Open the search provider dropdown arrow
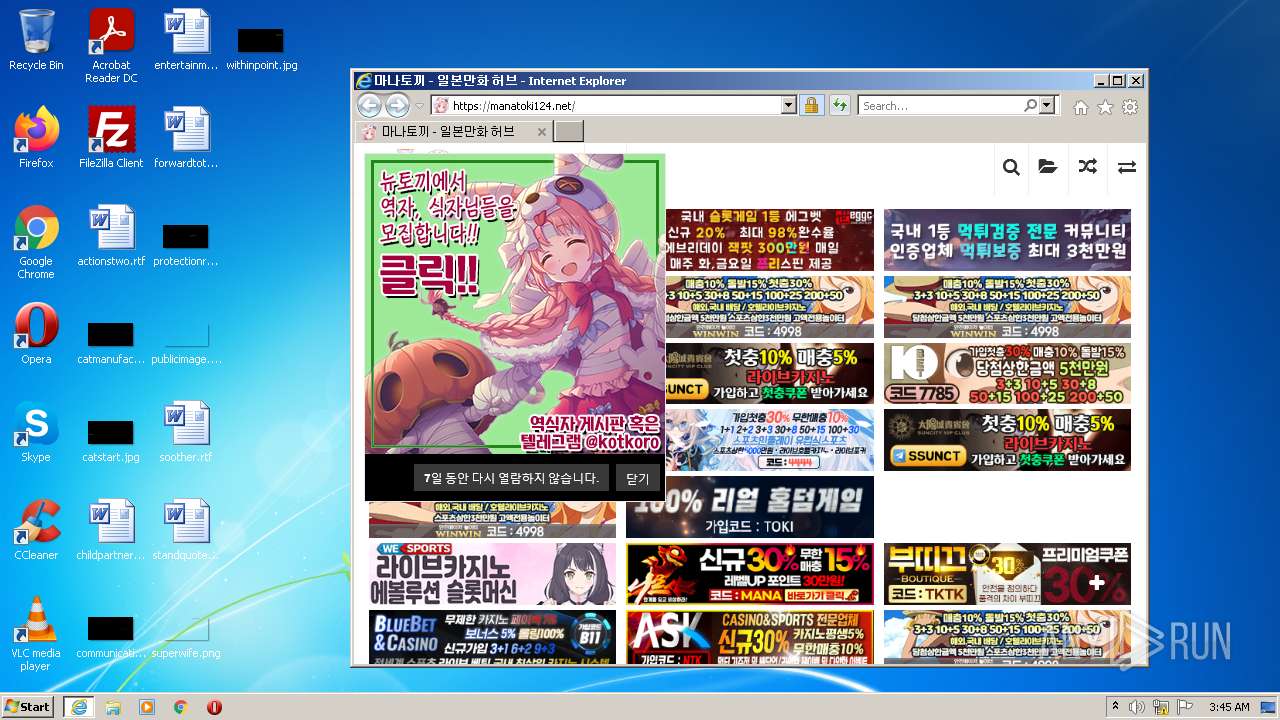This screenshot has width=1280, height=720. 1047,105
